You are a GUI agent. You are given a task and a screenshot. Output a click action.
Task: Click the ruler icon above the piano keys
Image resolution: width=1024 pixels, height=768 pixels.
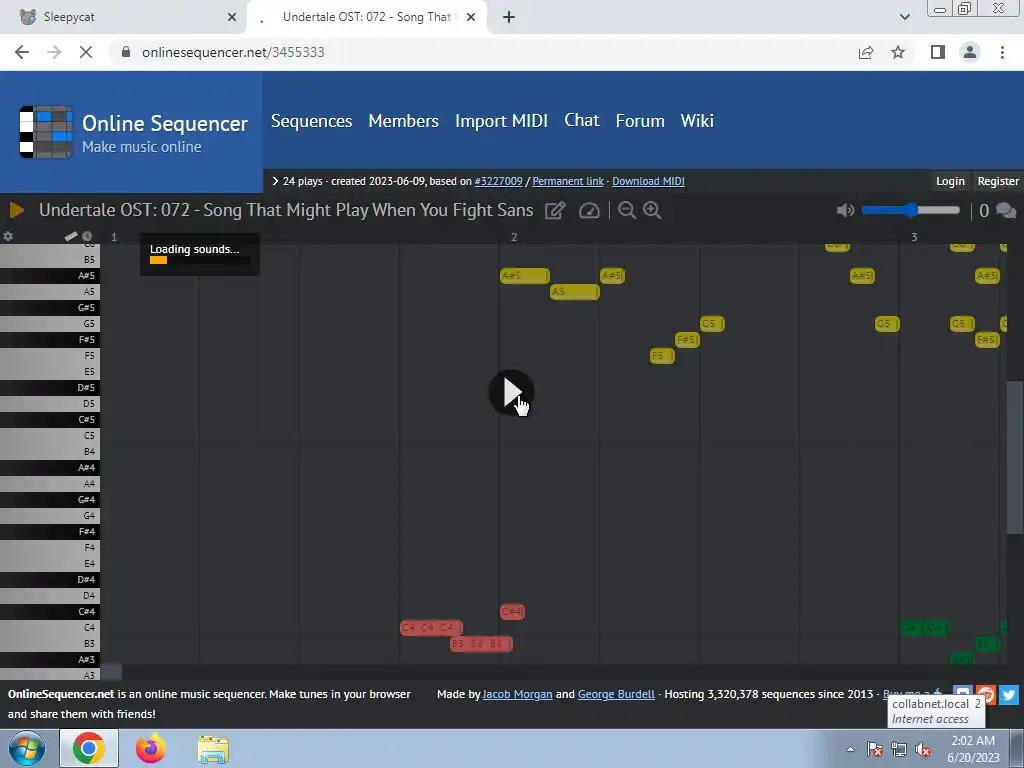tap(71, 236)
